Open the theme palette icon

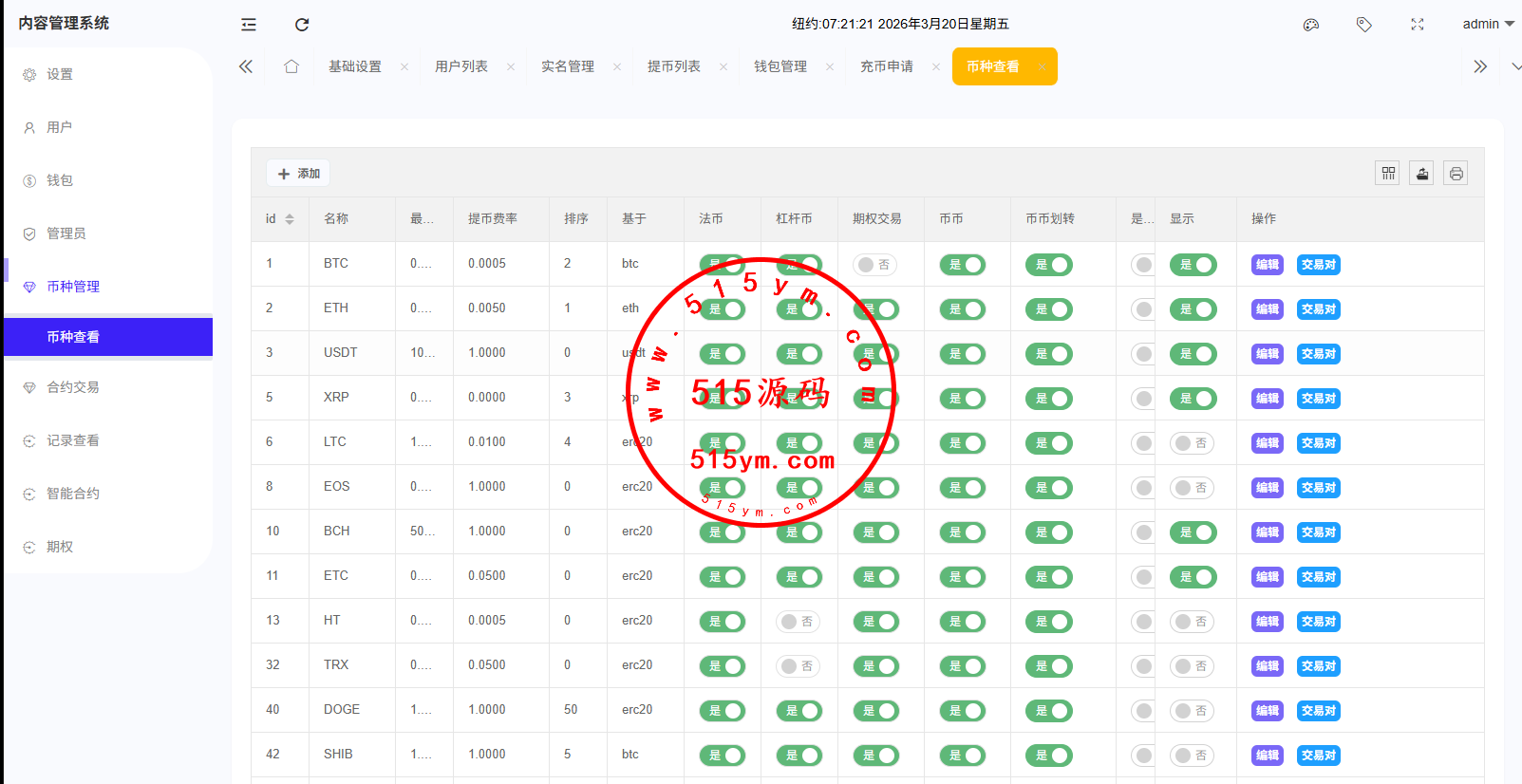[x=1311, y=25]
